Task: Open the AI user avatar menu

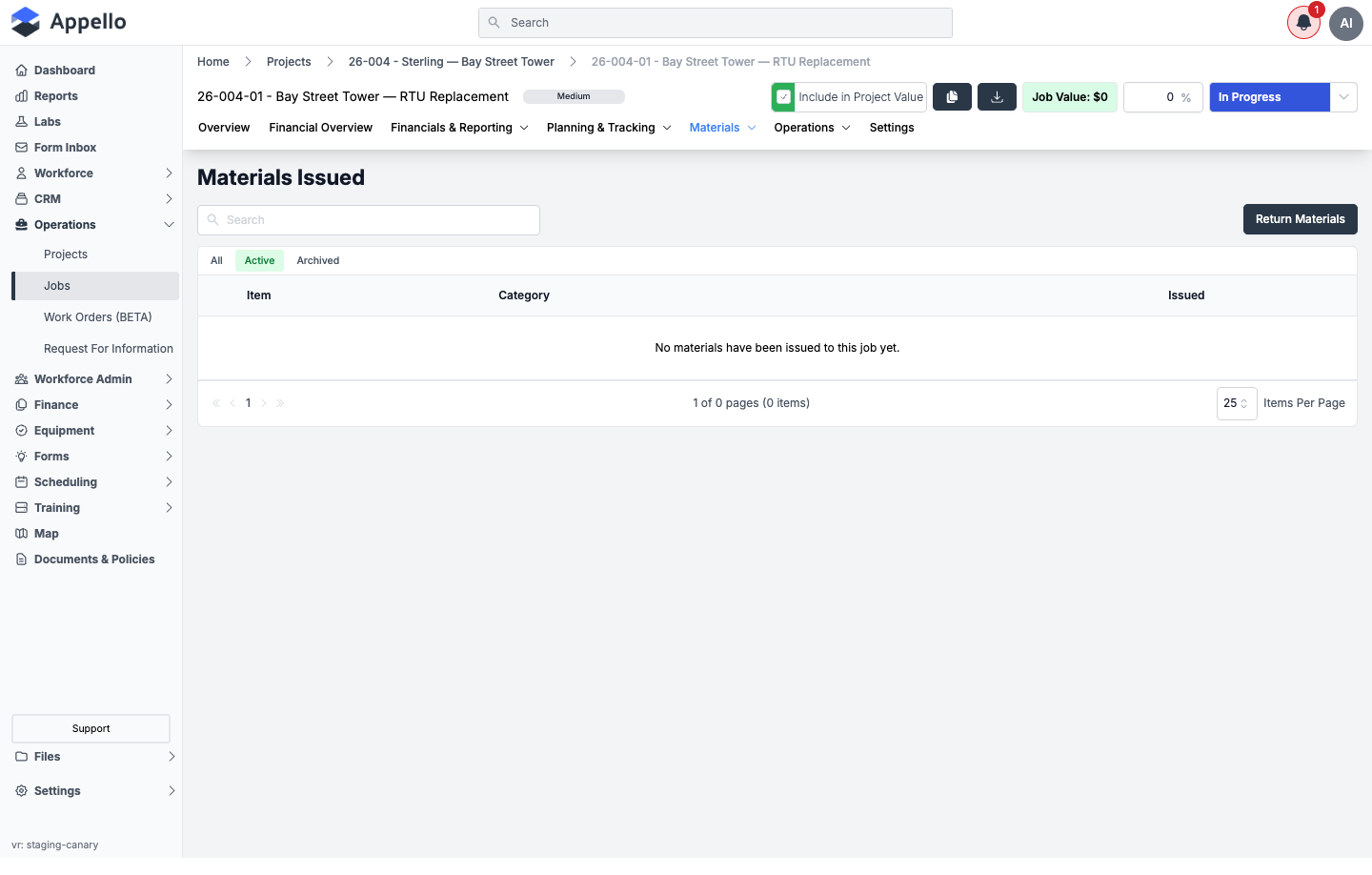Action: (x=1346, y=23)
